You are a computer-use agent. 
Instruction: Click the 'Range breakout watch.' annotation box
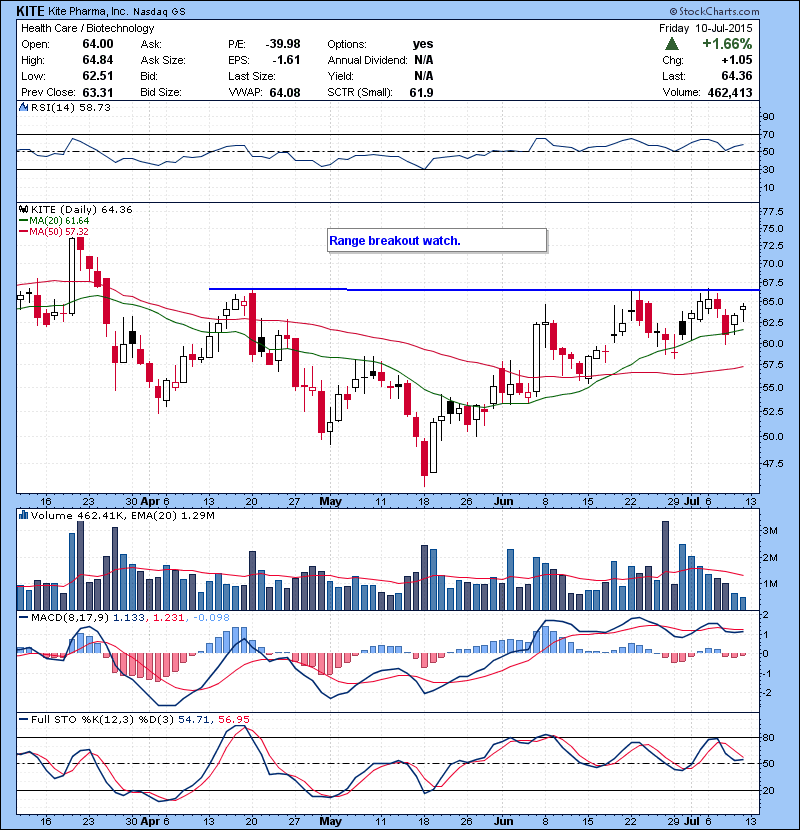(x=437, y=241)
